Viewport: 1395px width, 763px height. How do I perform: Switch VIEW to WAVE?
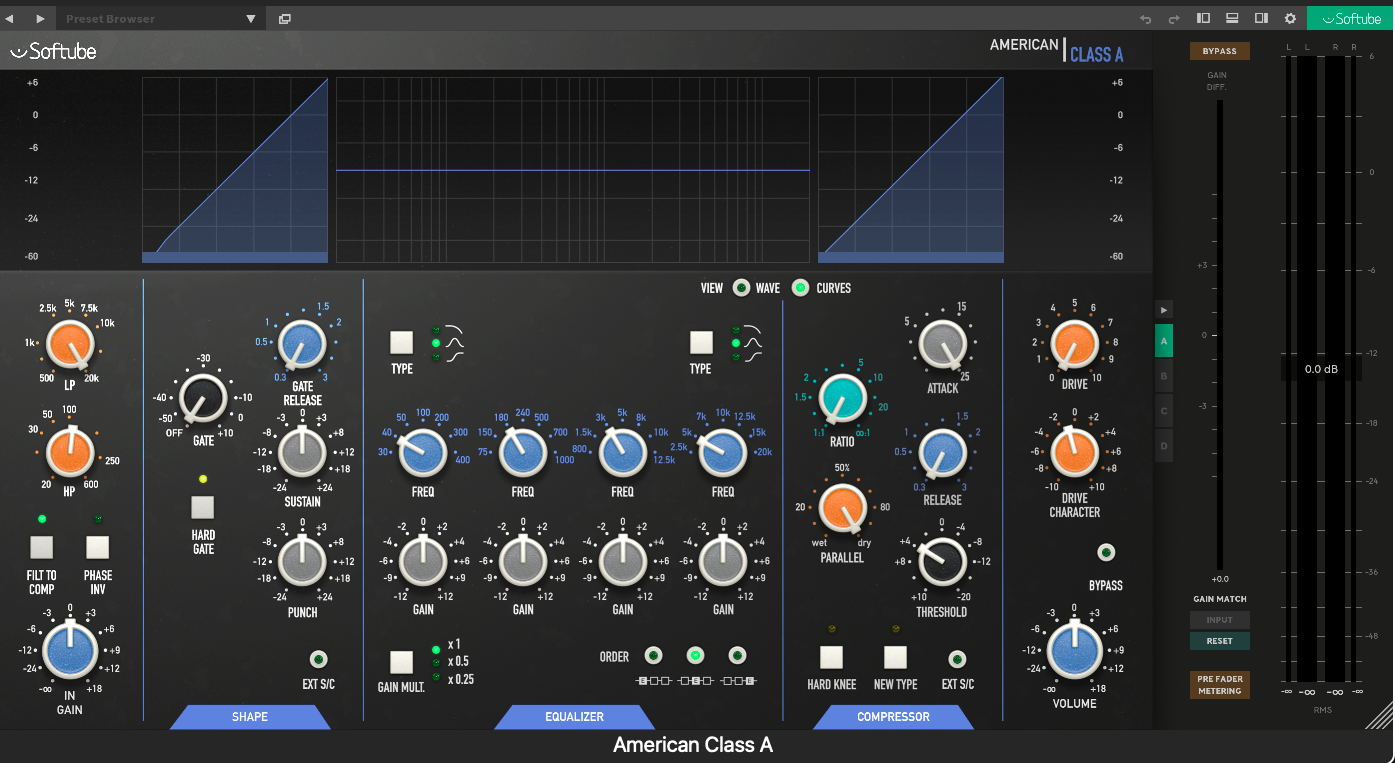coord(741,288)
